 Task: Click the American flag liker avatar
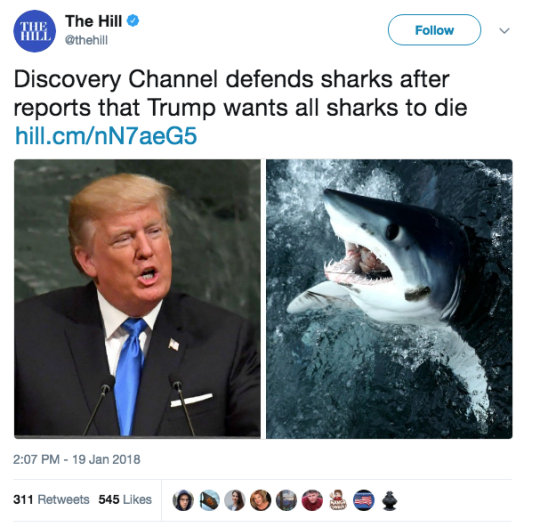[x=364, y=500]
